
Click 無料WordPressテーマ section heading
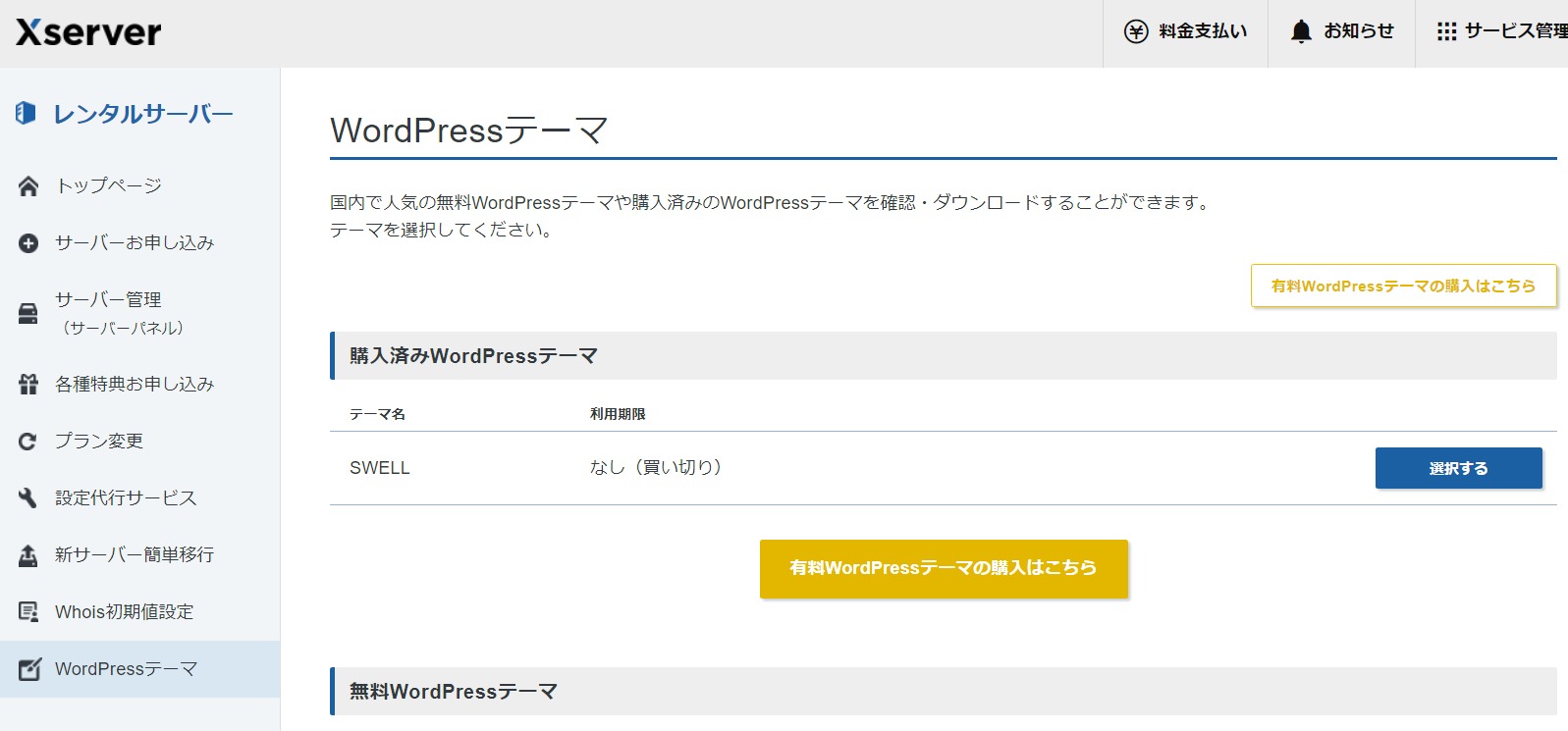453,692
